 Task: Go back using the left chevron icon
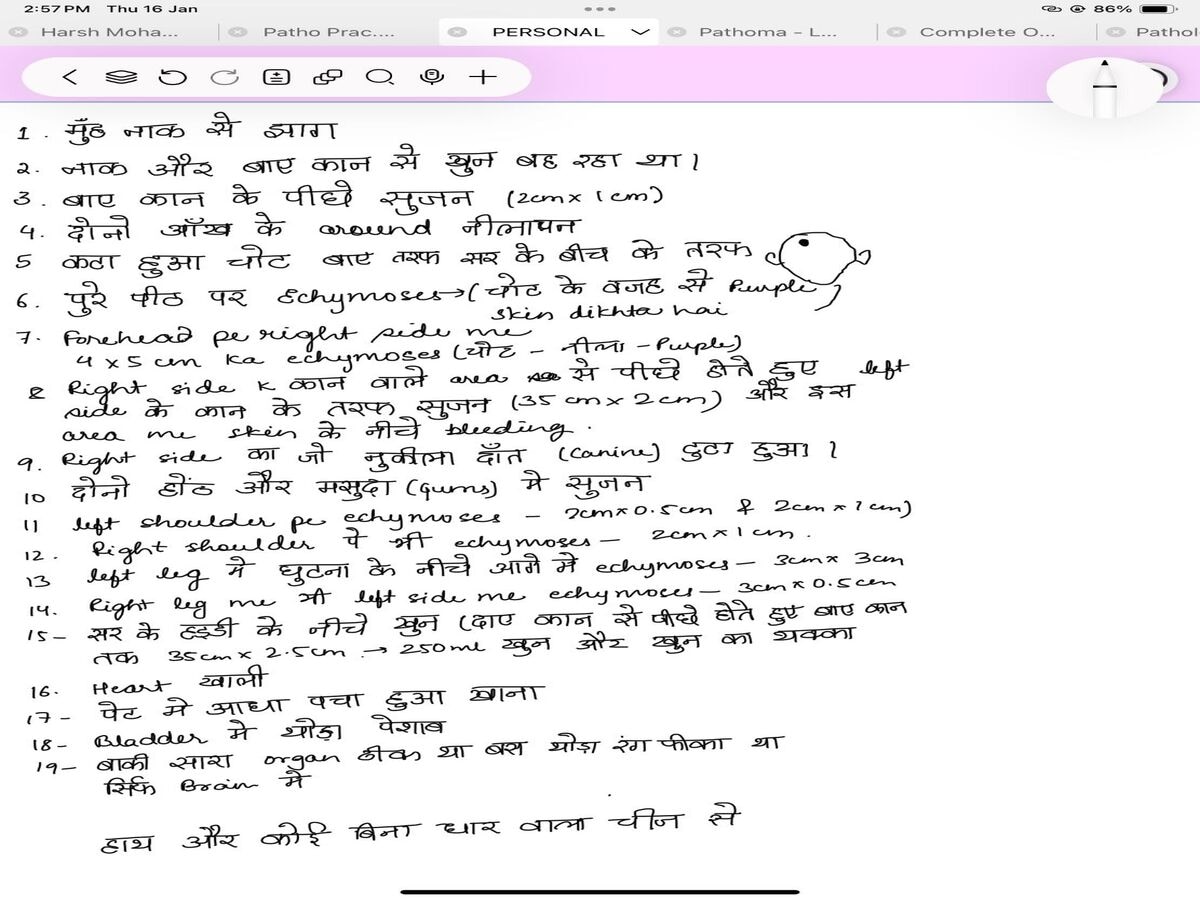(x=69, y=77)
